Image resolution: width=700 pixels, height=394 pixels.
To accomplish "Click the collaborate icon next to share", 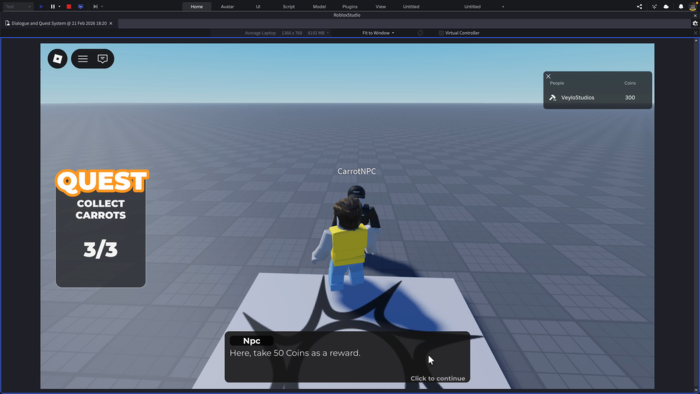I will point(654,7).
